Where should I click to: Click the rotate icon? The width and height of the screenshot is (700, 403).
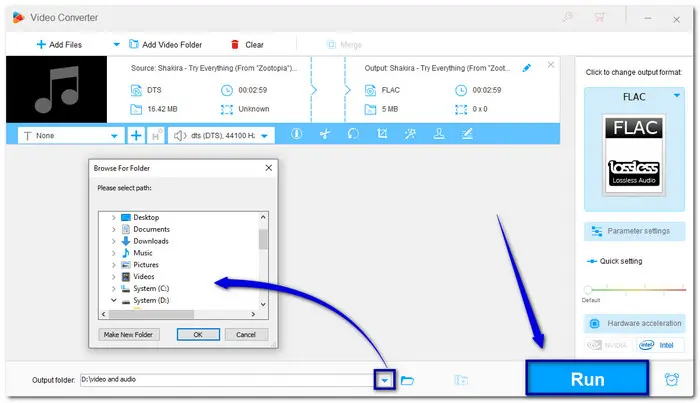pyautogui.click(x=353, y=134)
